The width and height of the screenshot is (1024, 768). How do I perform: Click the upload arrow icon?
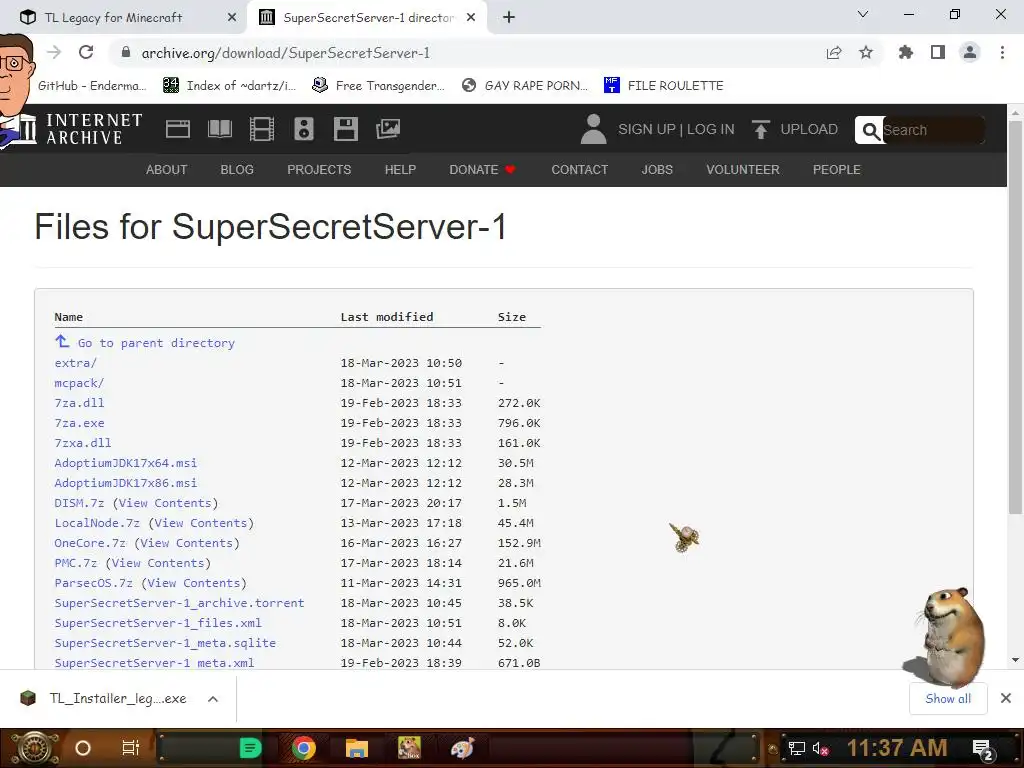[760, 129]
